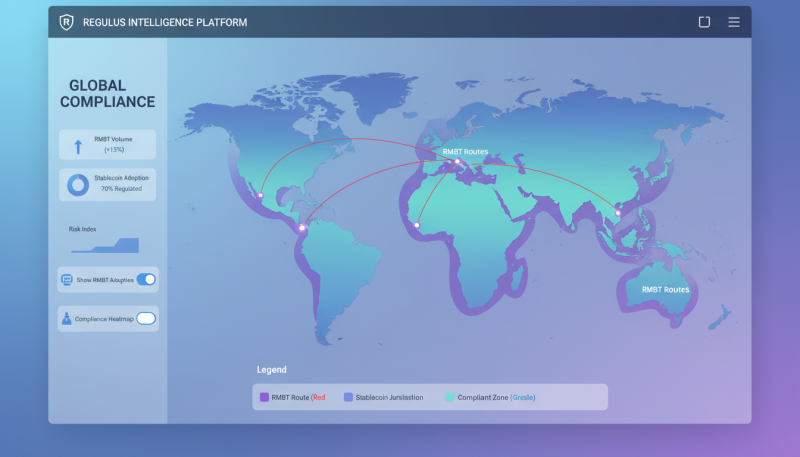This screenshot has width=800, height=457.
Task: Click the RMBT Volume up-arrow icon
Action: (x=78, y=146)
